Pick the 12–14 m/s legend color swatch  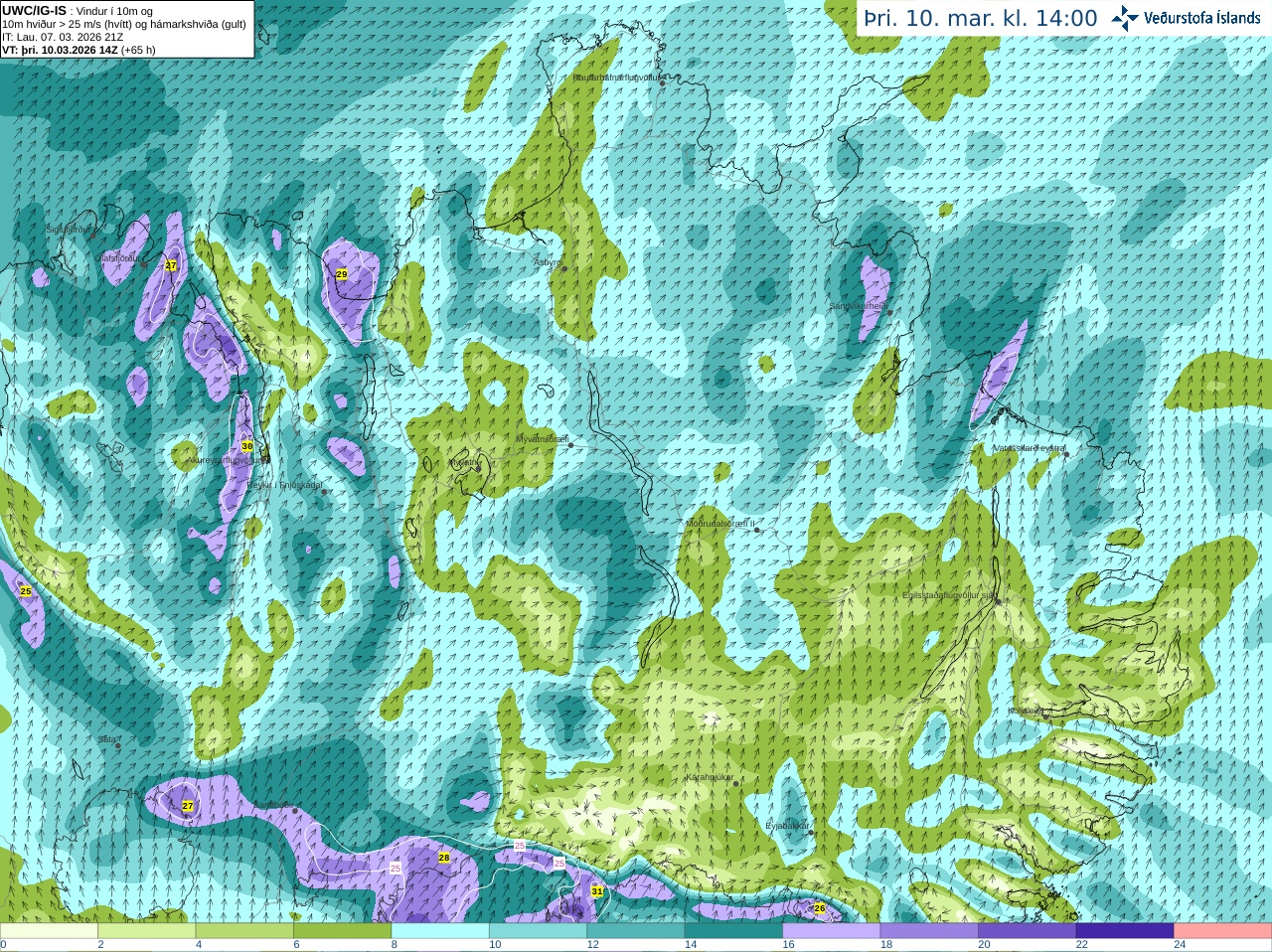click(636, 931)
